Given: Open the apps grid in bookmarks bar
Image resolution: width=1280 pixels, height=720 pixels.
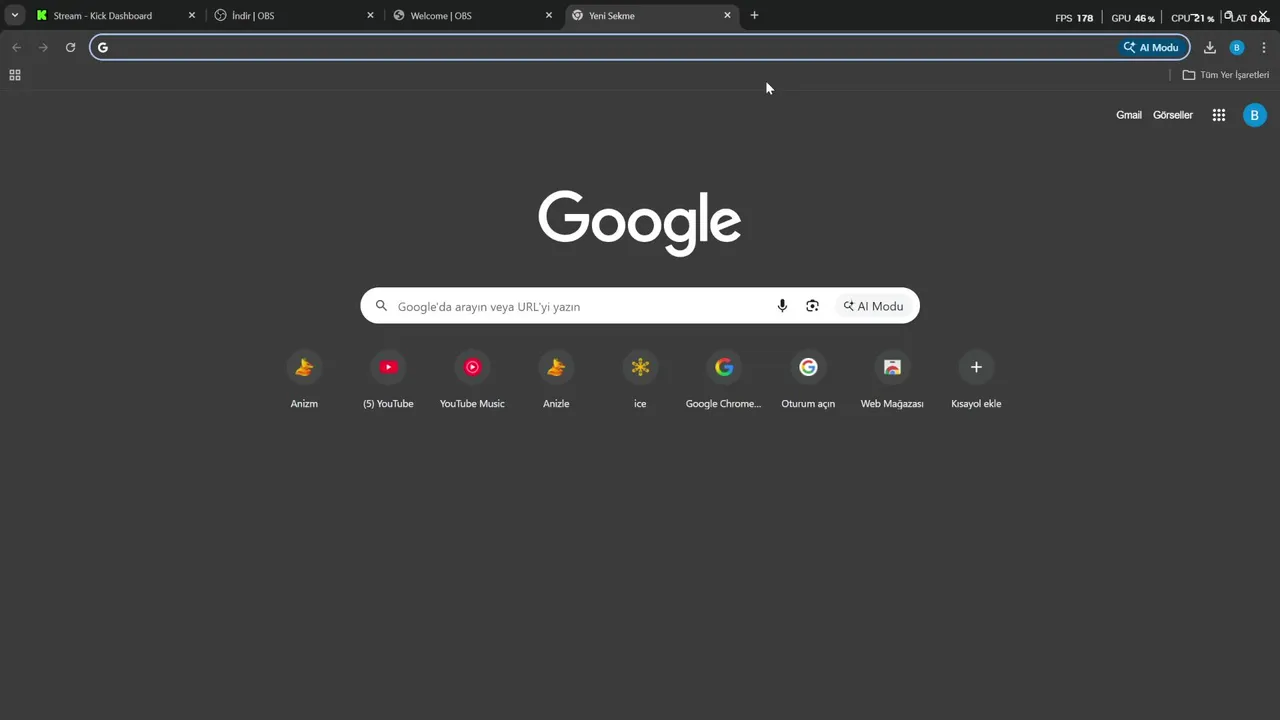Looking at the screenshot, I should coord(15,75).
